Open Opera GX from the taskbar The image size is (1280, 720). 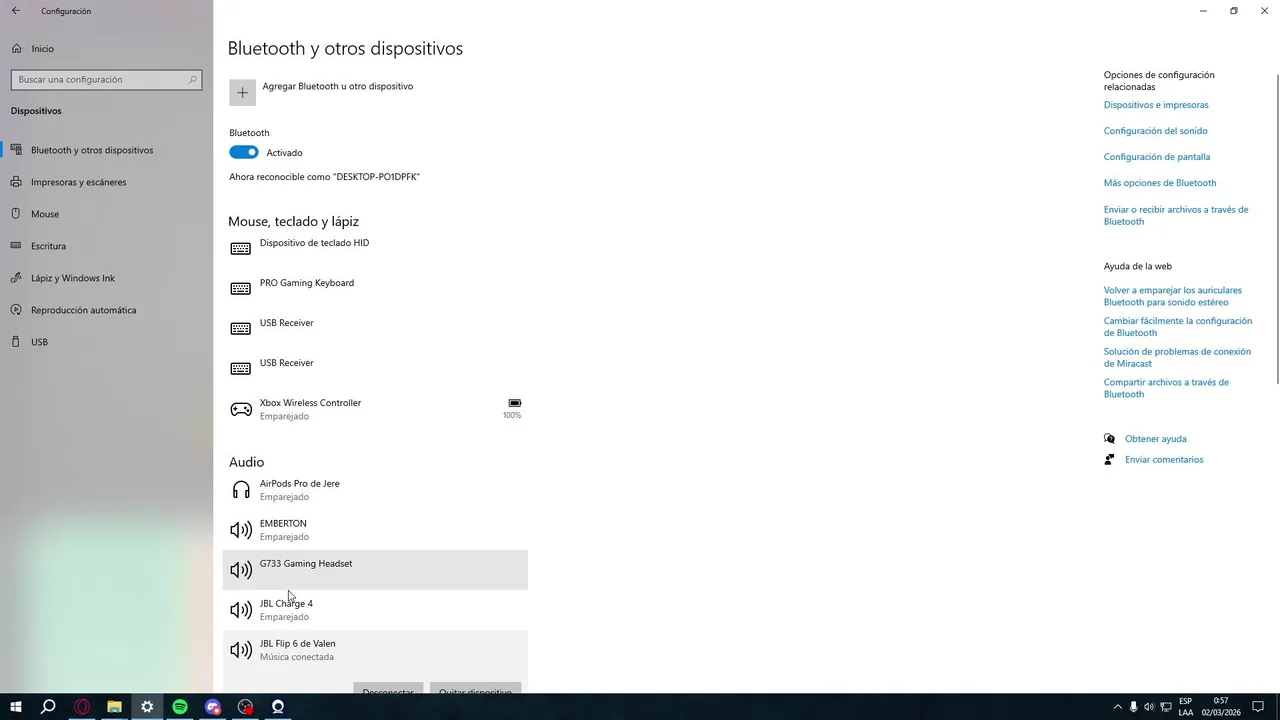tap(82, 707)
